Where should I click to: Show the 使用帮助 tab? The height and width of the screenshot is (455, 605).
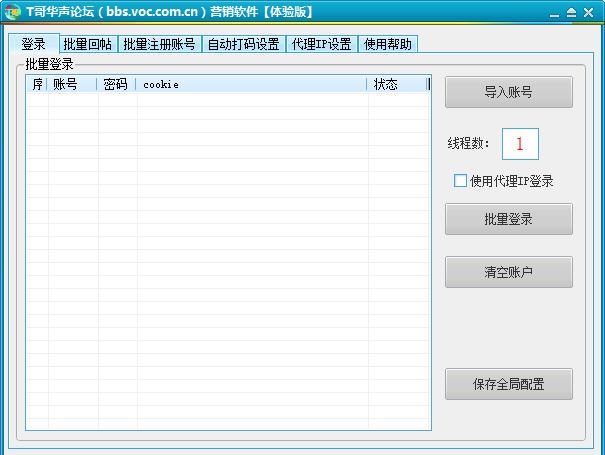point(388,44)
